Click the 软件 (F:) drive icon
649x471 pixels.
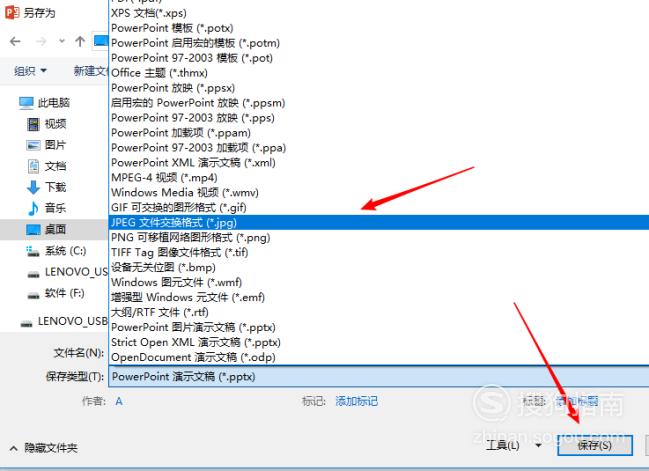click(33, 295)
